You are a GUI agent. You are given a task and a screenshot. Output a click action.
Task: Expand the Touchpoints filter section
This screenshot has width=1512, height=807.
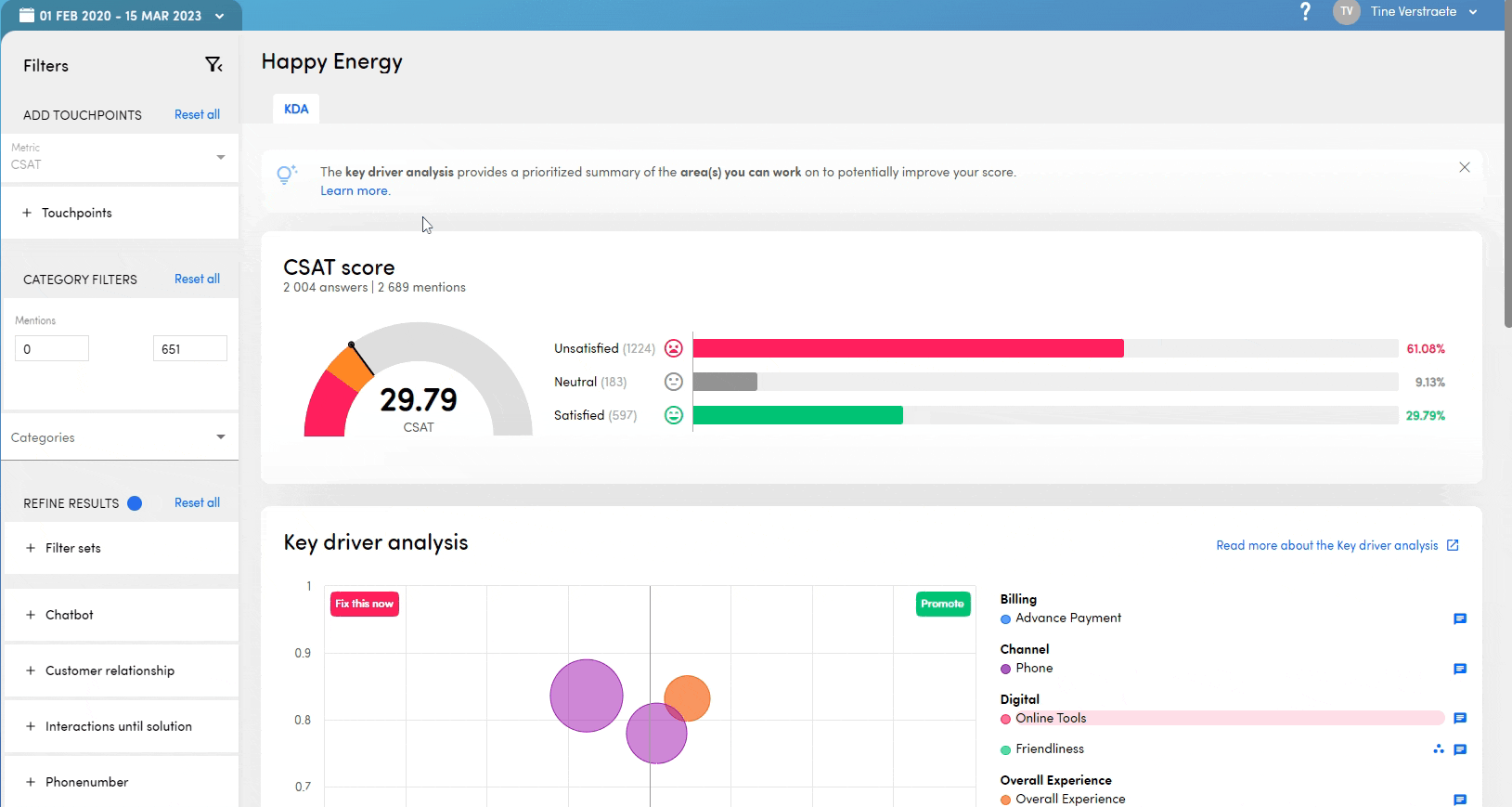coord(76,213)
